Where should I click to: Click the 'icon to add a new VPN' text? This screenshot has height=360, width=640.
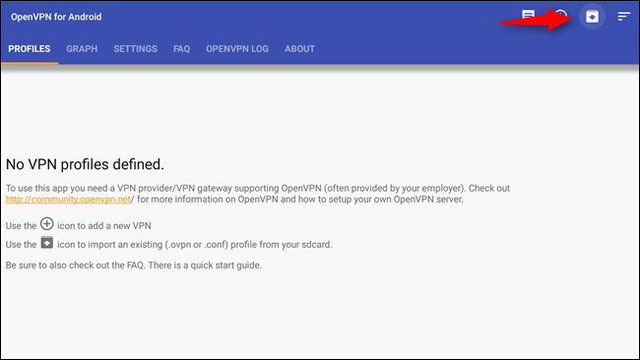[104, 226]
